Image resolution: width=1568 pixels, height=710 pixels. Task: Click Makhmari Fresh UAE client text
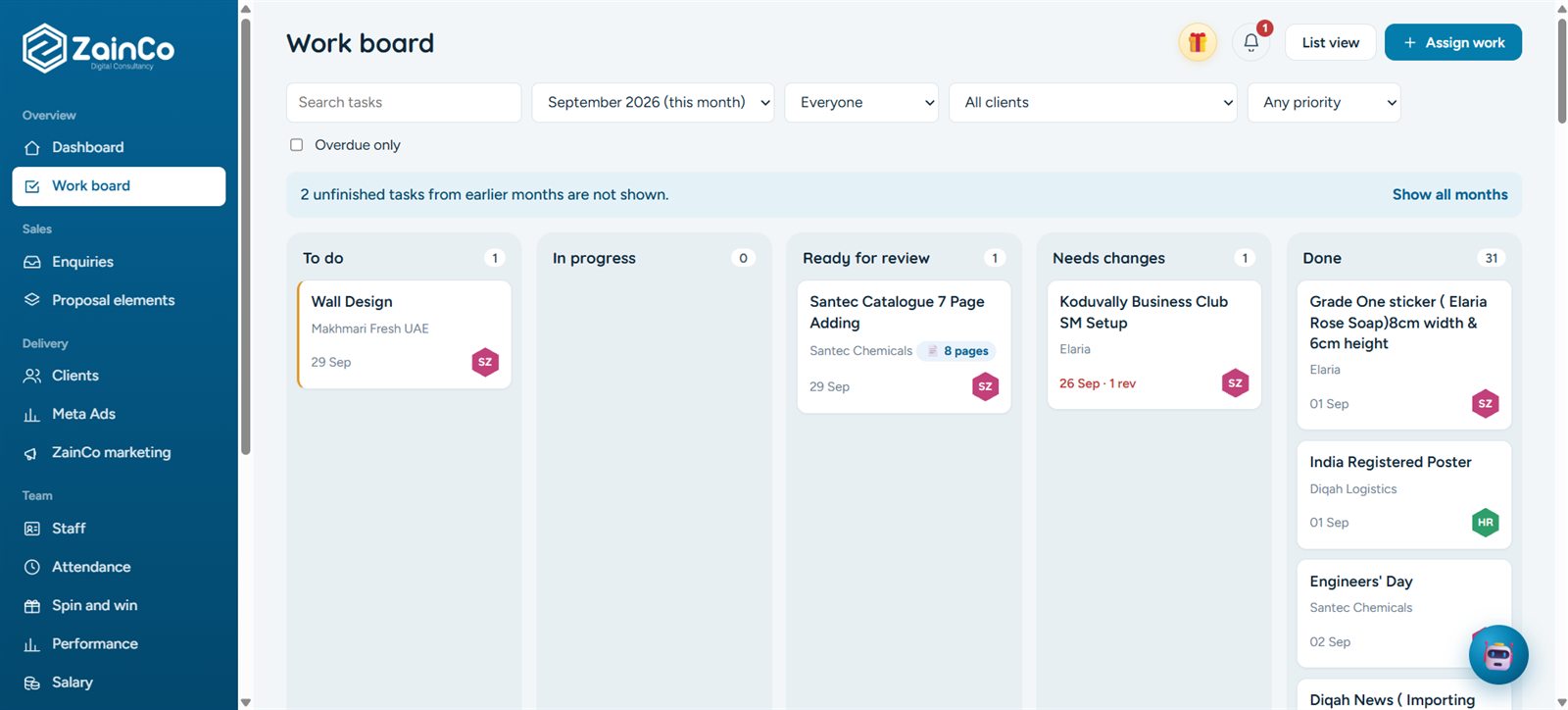(369, 329)
